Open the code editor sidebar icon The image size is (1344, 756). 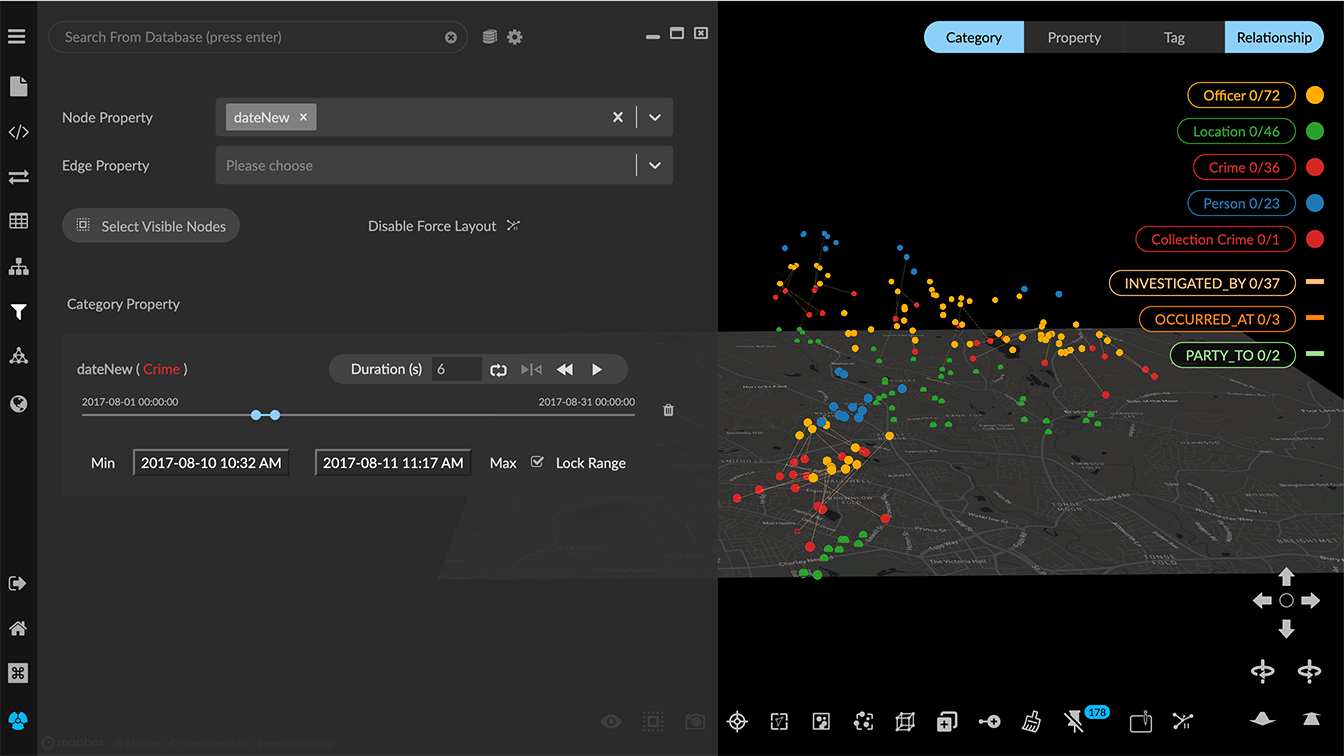(18, 132)
